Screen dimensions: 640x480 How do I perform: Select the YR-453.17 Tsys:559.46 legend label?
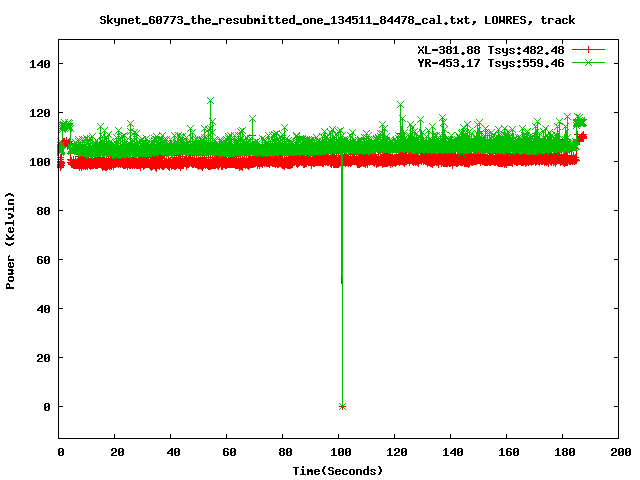pyautogui.click(x=491, y=63)
